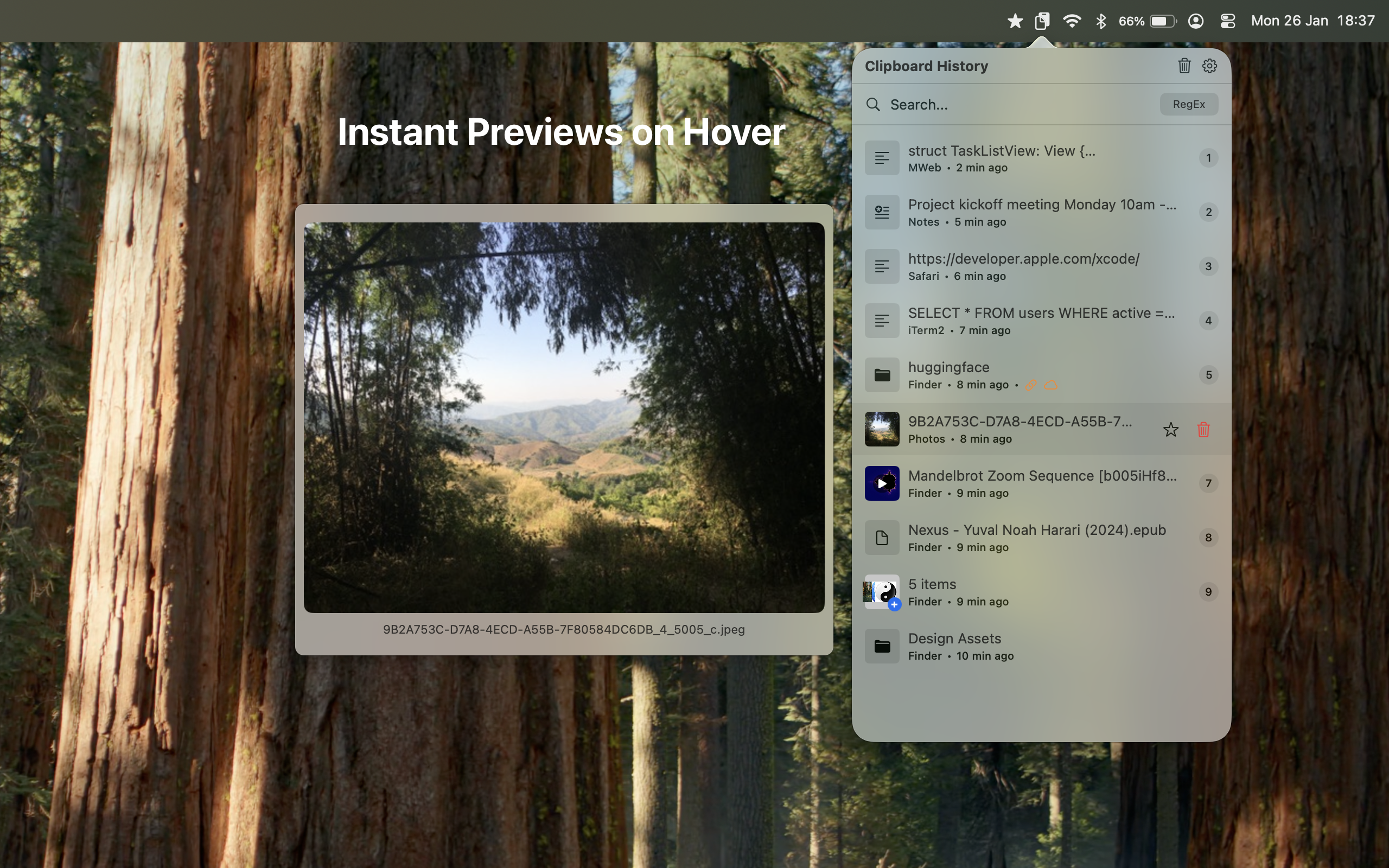Viewport: 1389px width, 868px height.
Task: Open Control Center in the menu bar
Action: [1227, 21]
